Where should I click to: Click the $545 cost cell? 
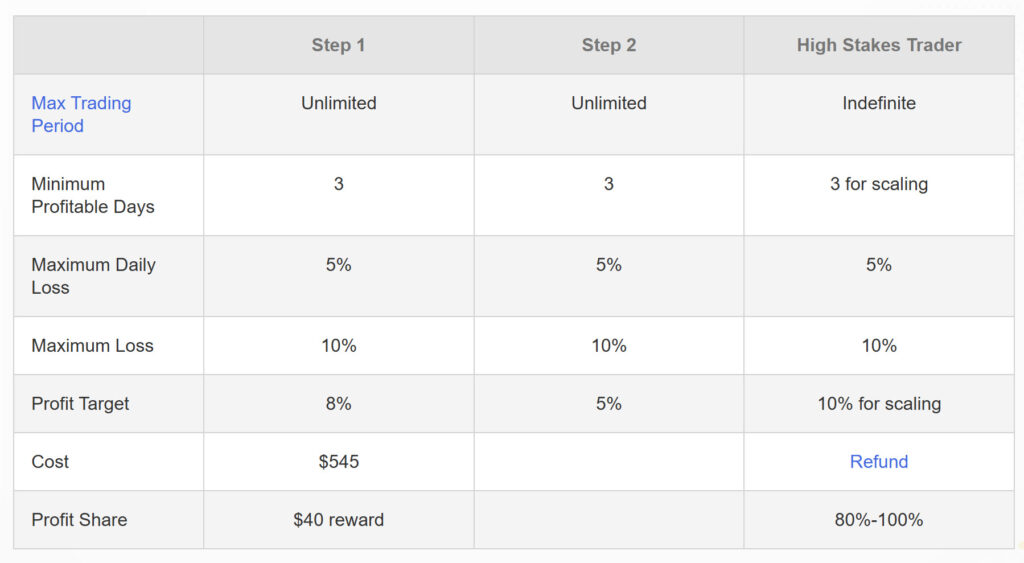pyautogui.click(x=338, y=462)
